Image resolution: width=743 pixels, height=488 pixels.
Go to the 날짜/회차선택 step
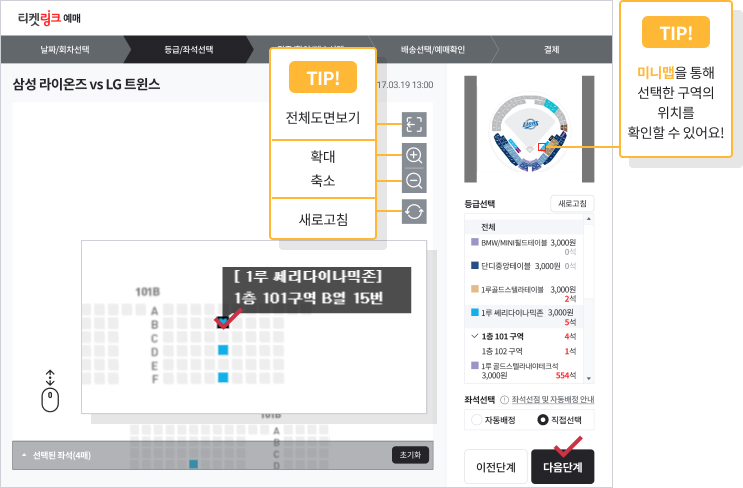click(65, 49)
